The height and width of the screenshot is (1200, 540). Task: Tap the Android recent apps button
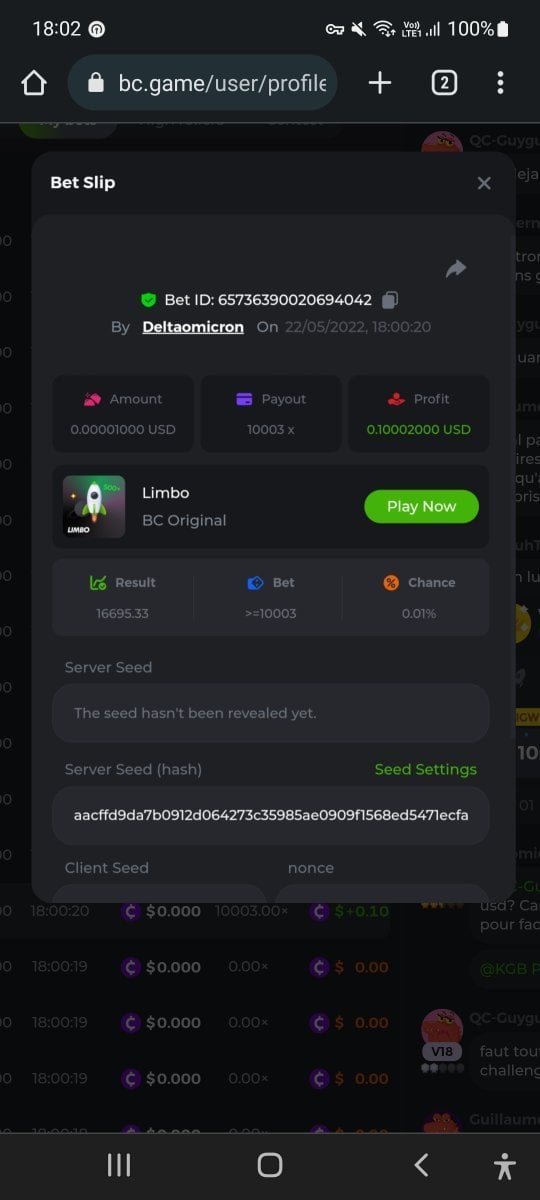[119, 1165]
